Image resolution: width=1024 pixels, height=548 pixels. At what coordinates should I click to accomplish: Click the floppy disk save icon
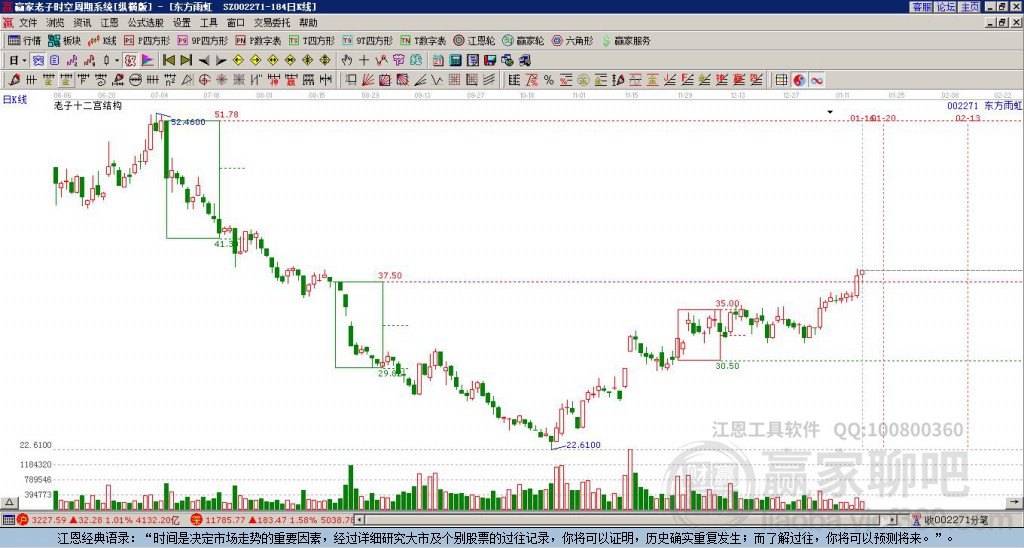(x=490, y=60)
